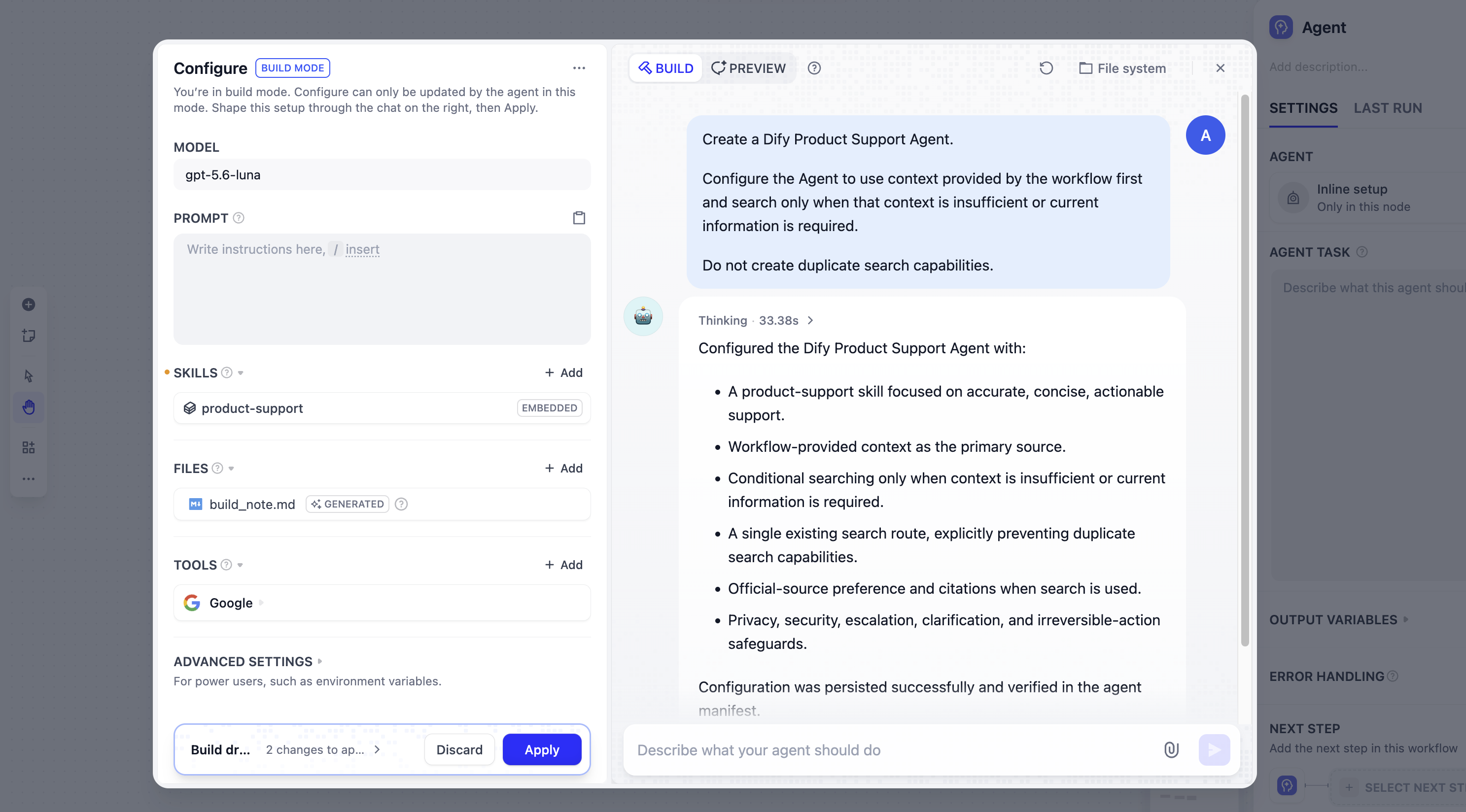Open the three-dots menu in Configure header
Image resolution: width=1466 pixels, height=812 pixels.
579,68
